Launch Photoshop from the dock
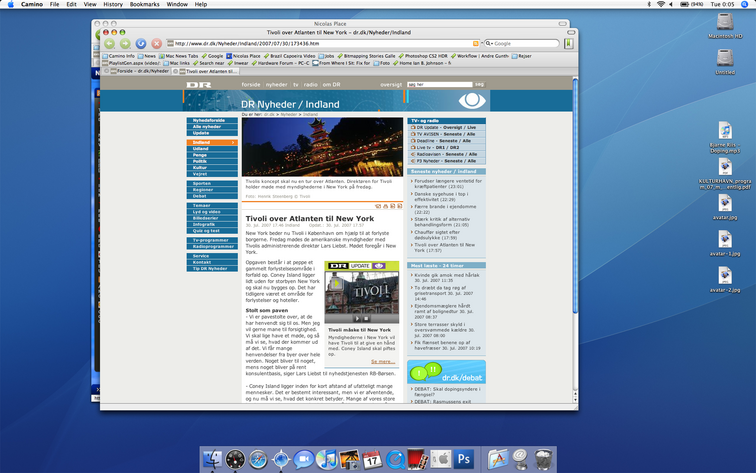 click(463, 459)
